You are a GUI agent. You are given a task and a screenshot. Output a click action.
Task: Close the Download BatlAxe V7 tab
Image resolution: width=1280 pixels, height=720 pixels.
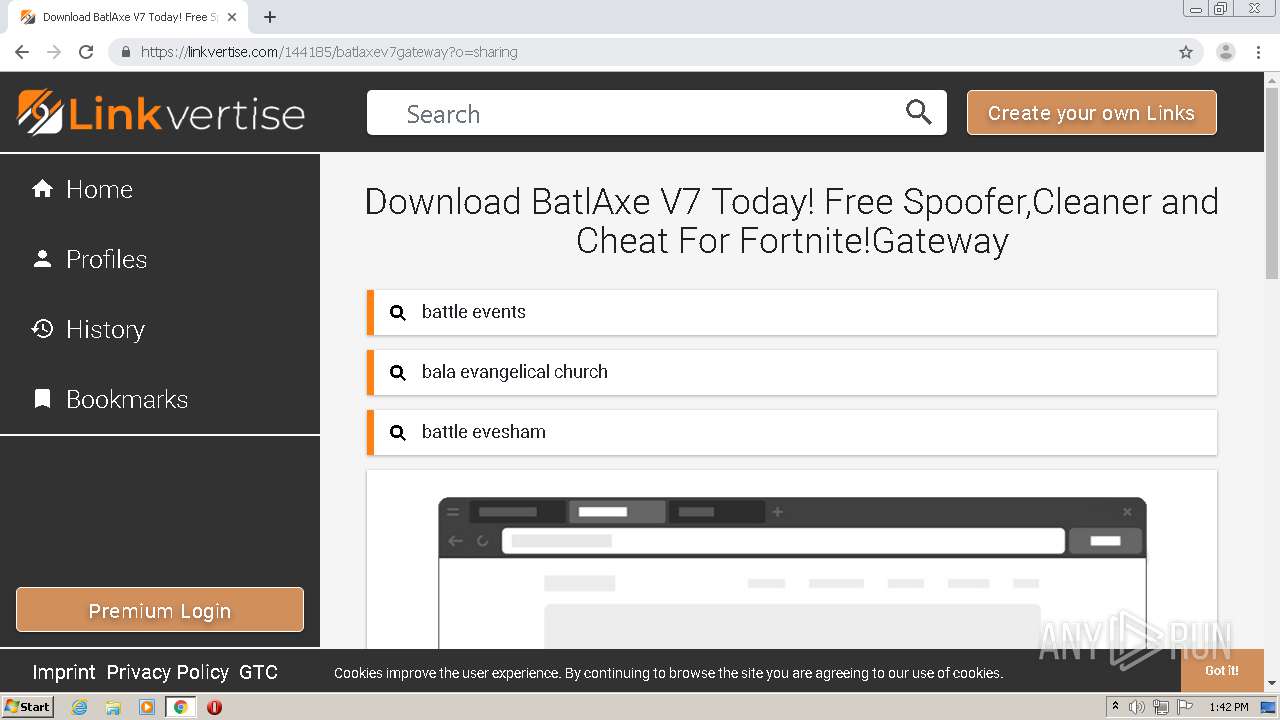pos(232,17)
